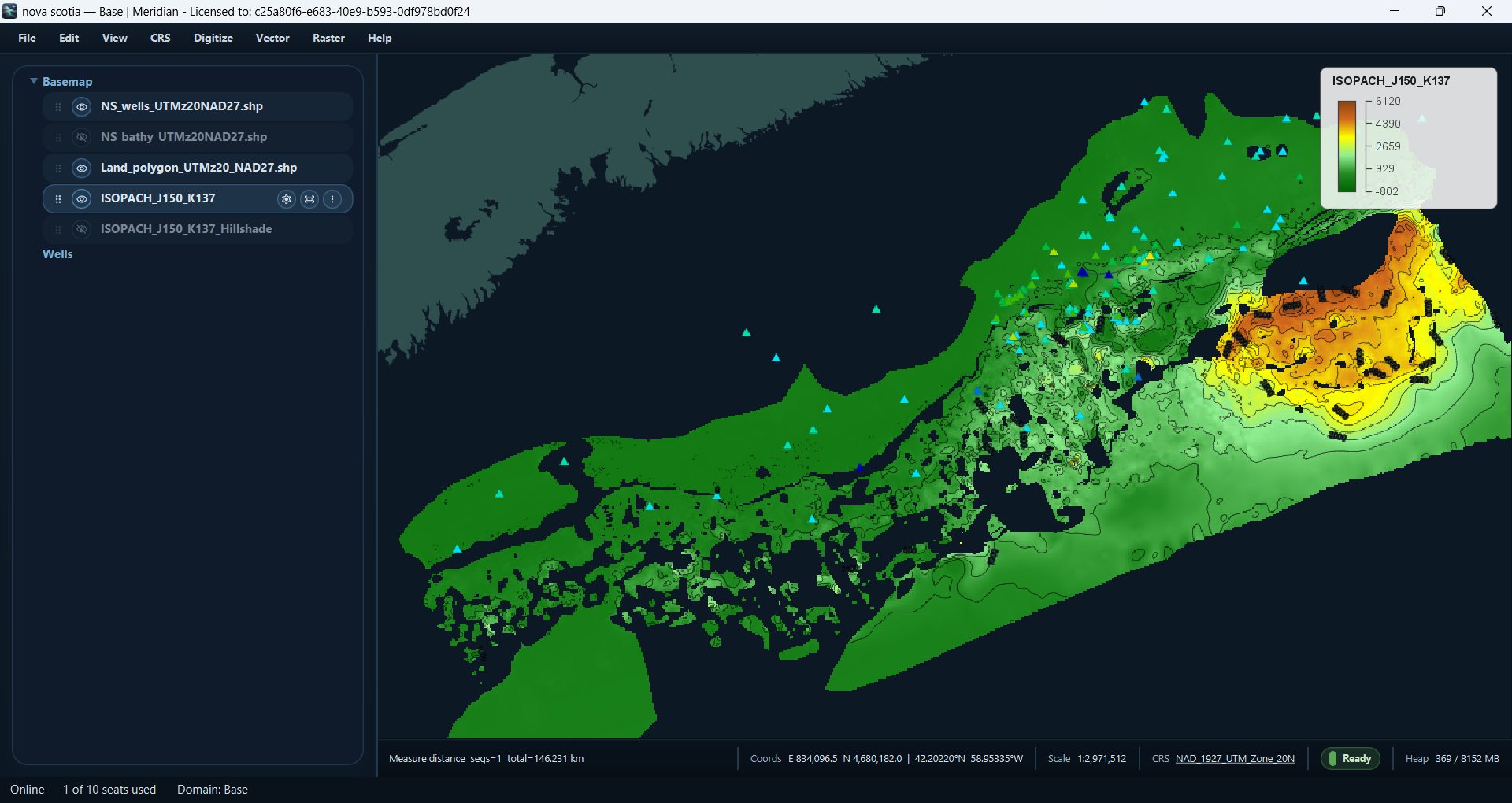Image resolution: width=1512 pixels, height=803 pixels.
Task: Open the View menu
Action: pyautogui.click(x=114, y=38)
